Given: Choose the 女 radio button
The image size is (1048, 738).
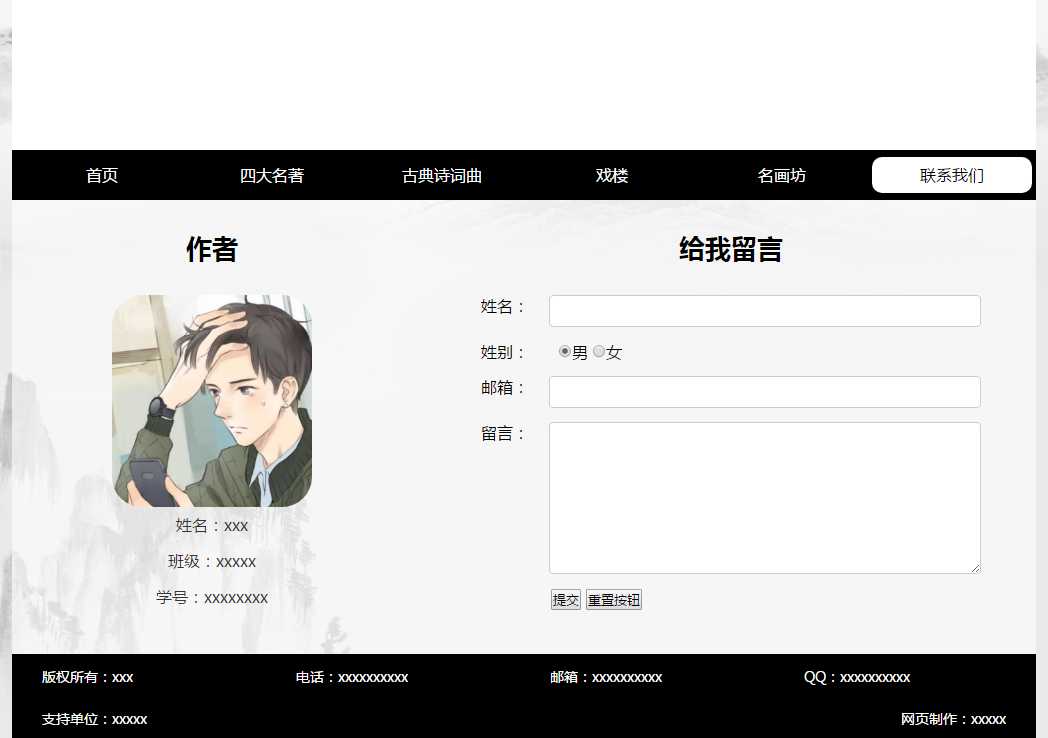Looking at the screenshot, I should point(599,352).
